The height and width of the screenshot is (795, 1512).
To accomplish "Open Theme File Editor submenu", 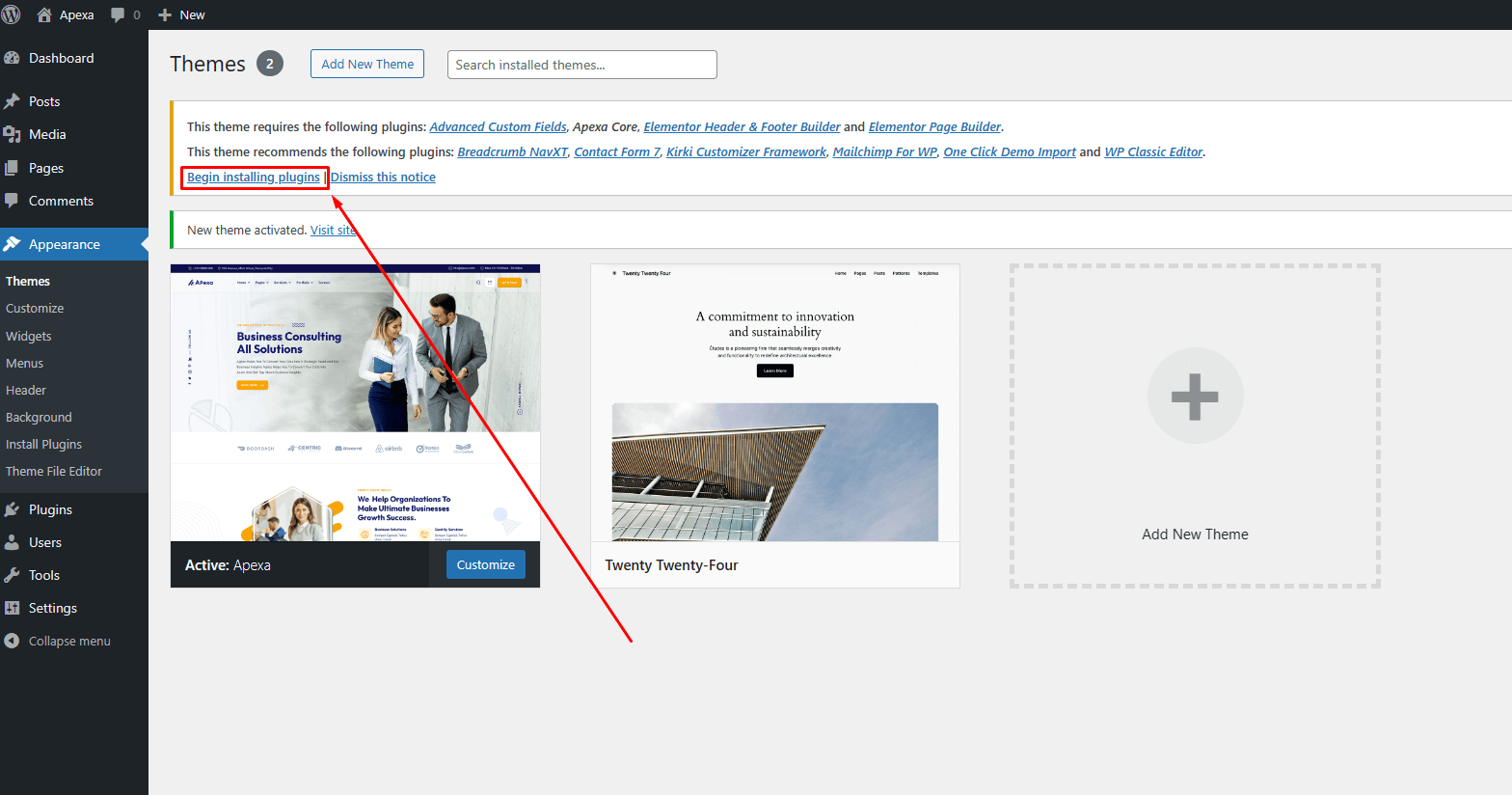I will (x=54, y=471).
